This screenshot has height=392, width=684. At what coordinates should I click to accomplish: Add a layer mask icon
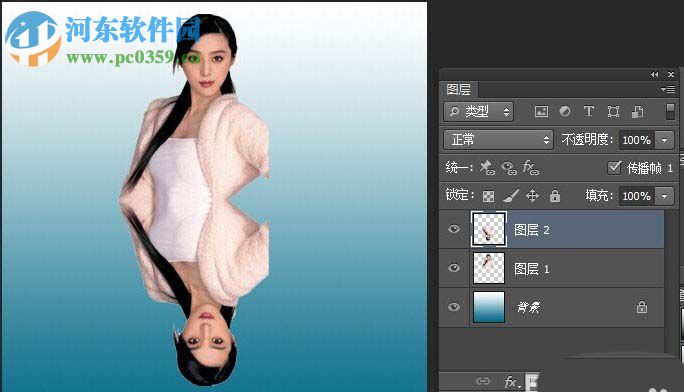532,382
